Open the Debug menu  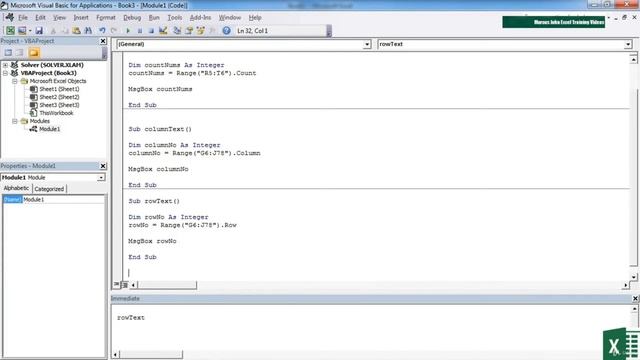click(x=132, y=18)
